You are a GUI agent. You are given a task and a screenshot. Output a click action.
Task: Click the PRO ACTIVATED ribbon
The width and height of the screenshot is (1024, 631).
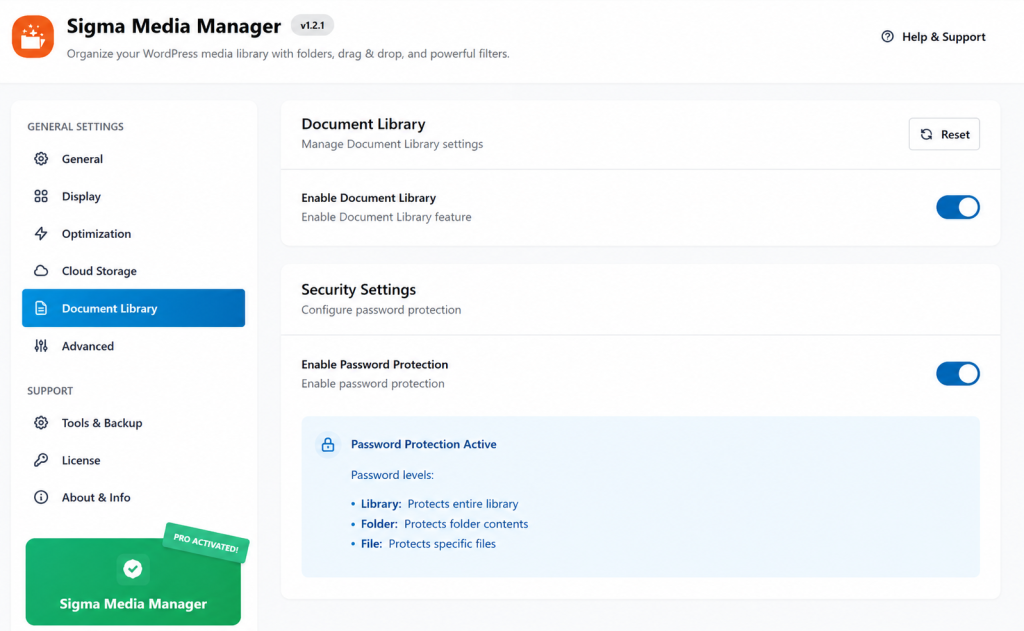pyautogui.click(x=206, y=543)
